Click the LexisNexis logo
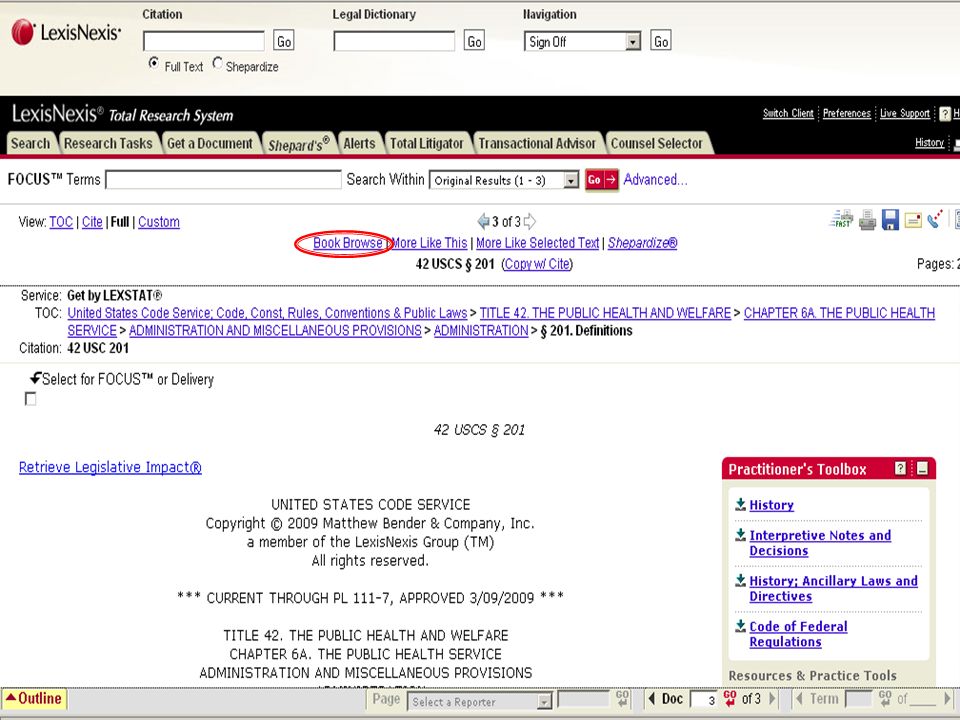The height and width of the screenshot is (720, 960). 66,32
